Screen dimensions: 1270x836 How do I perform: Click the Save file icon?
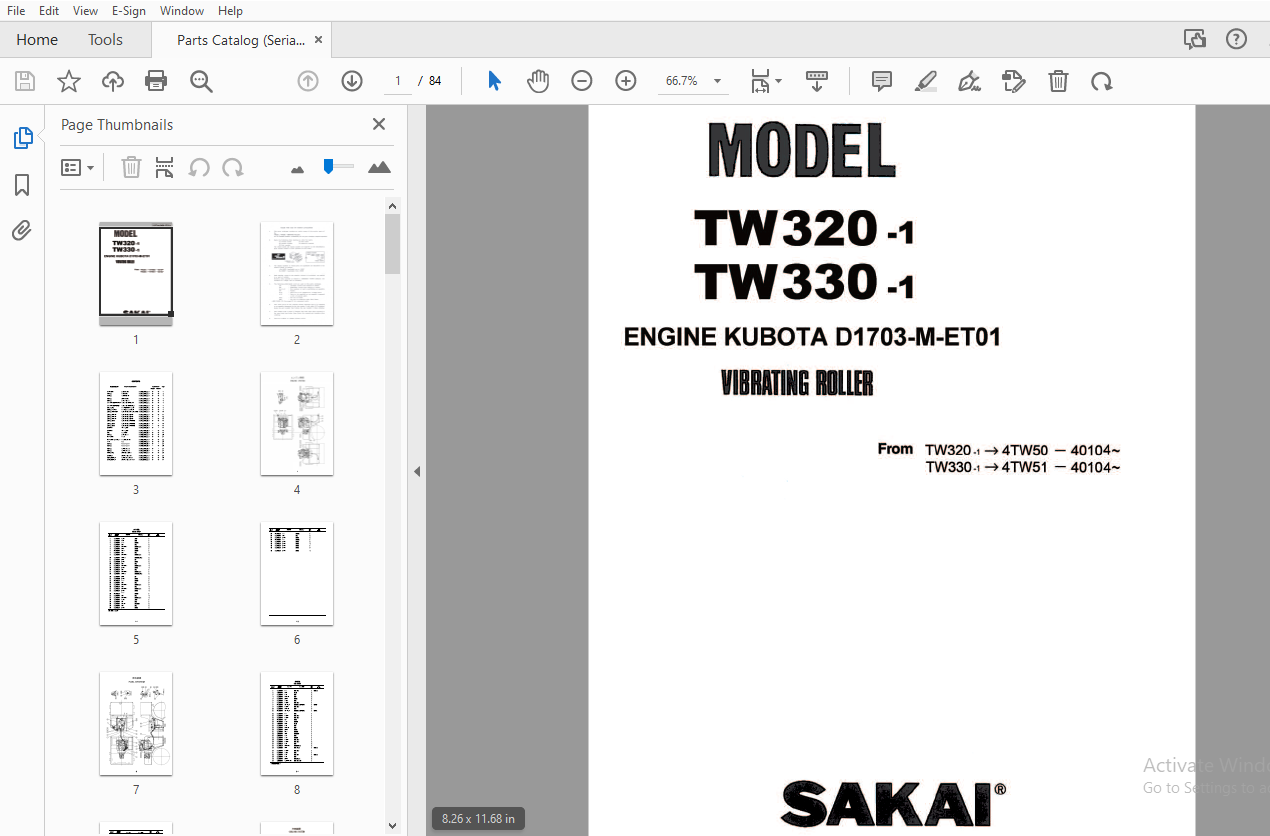pos(24,81)
